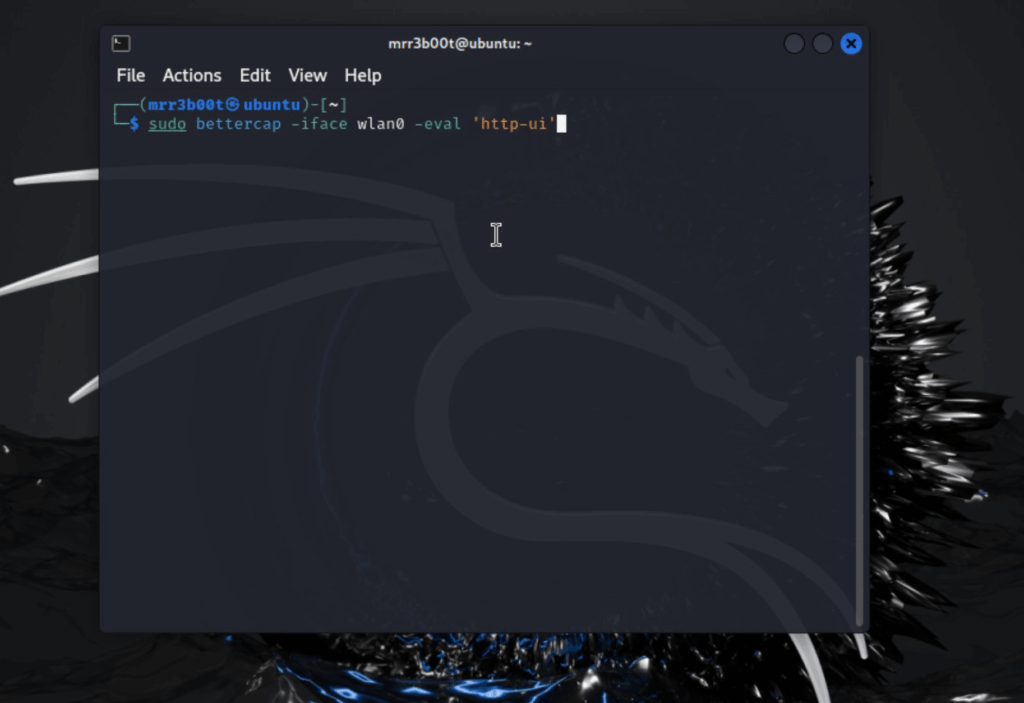
Task: Open the File menu
Action: coord(130,75)
